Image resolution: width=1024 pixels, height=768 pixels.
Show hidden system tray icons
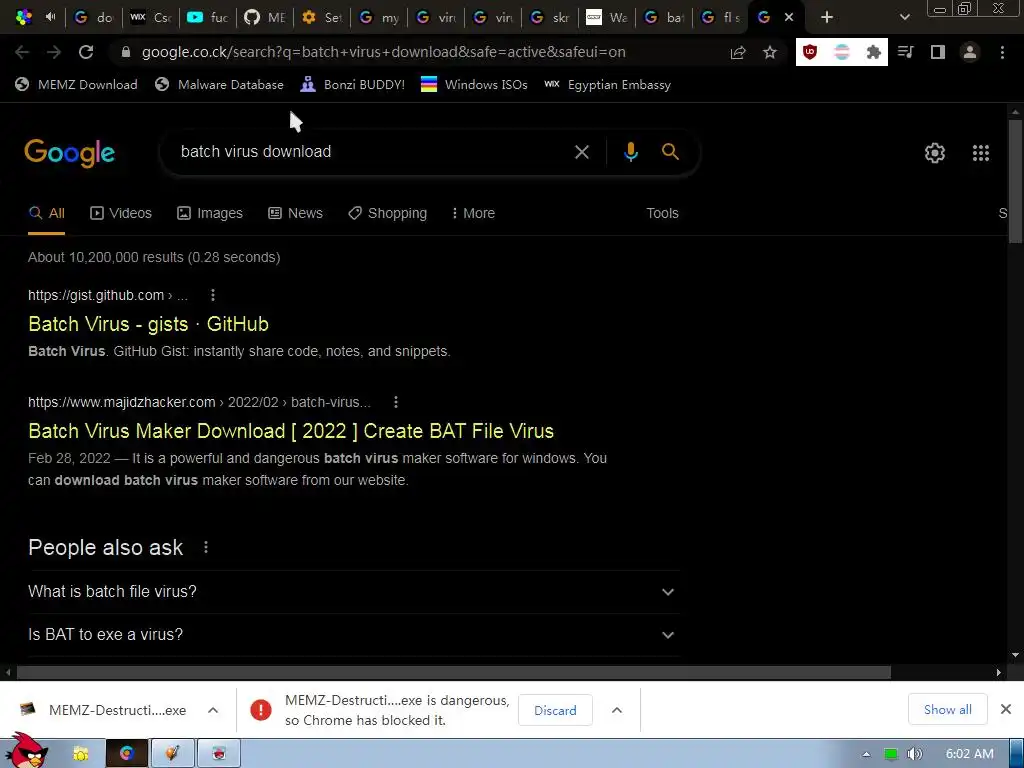pyautogui.click(x=866, y=754)
